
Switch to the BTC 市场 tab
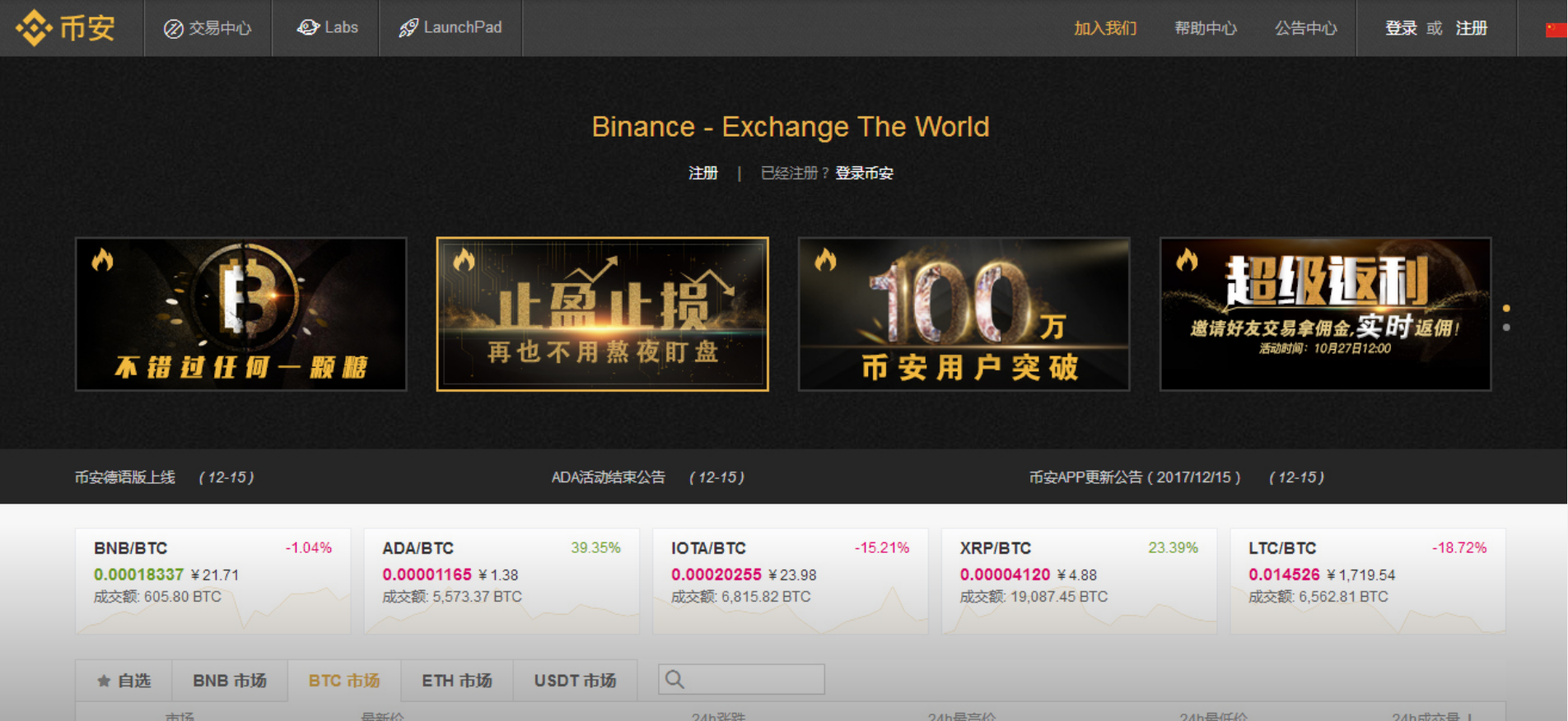click(x=344, y=681)
